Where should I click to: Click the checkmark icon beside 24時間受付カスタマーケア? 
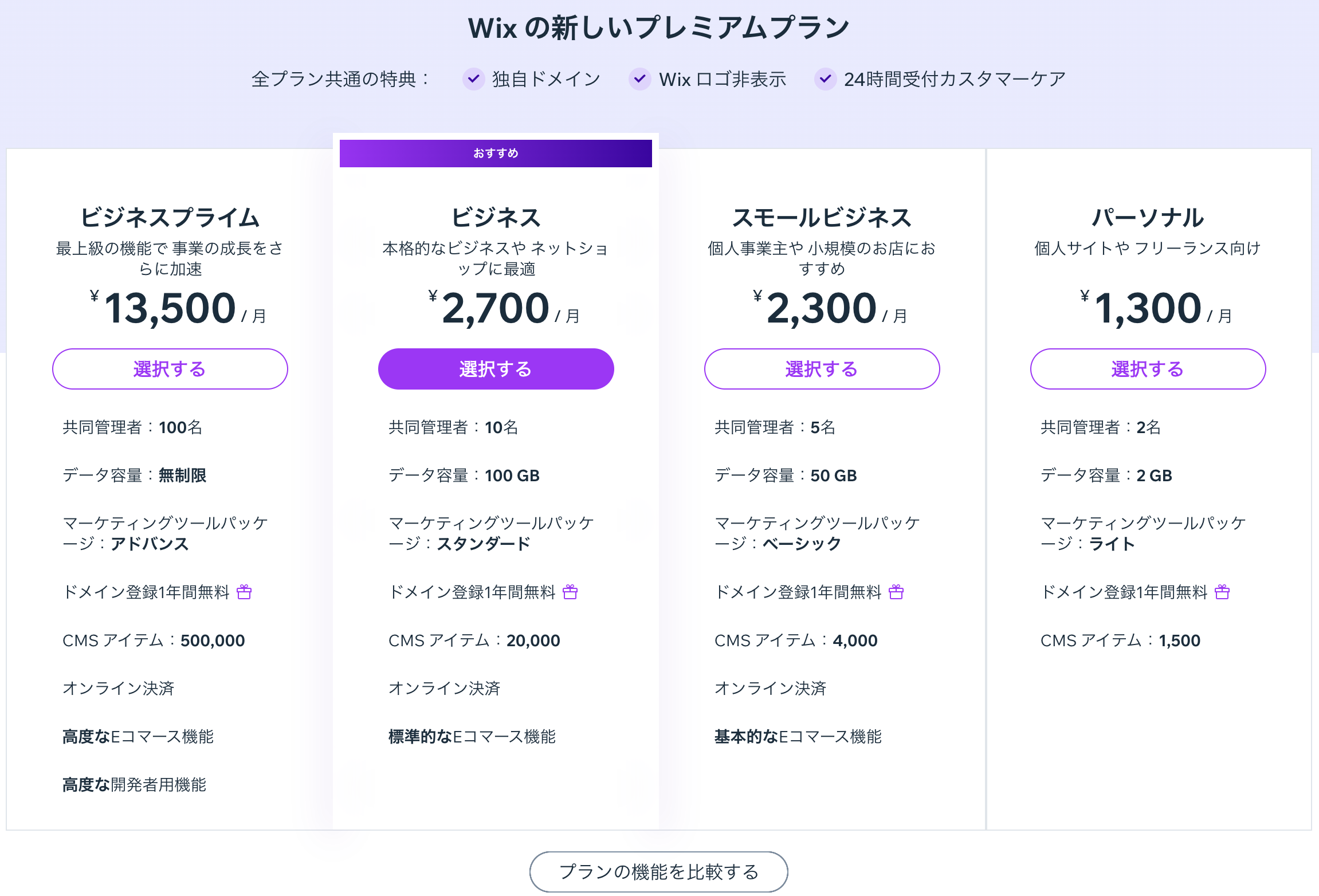826,78
